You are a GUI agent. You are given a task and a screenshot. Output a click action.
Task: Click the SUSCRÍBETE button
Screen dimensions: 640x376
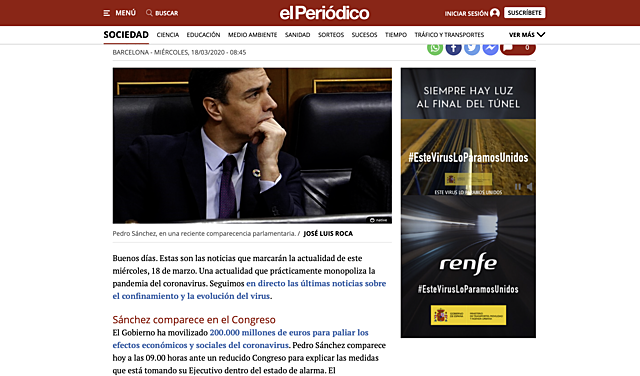(524, 13)
